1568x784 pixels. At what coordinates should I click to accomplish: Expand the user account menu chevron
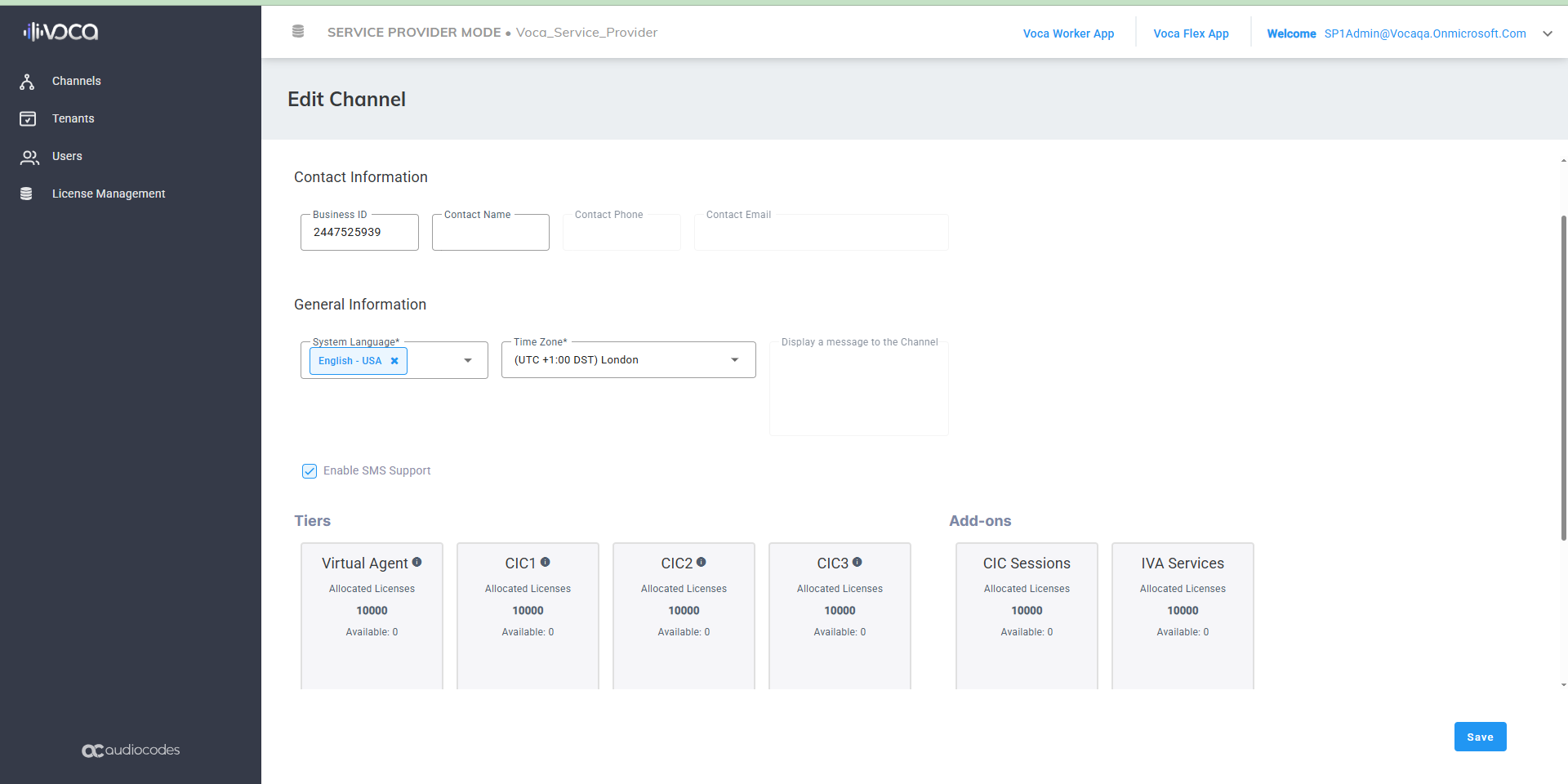click(1547, 33)
